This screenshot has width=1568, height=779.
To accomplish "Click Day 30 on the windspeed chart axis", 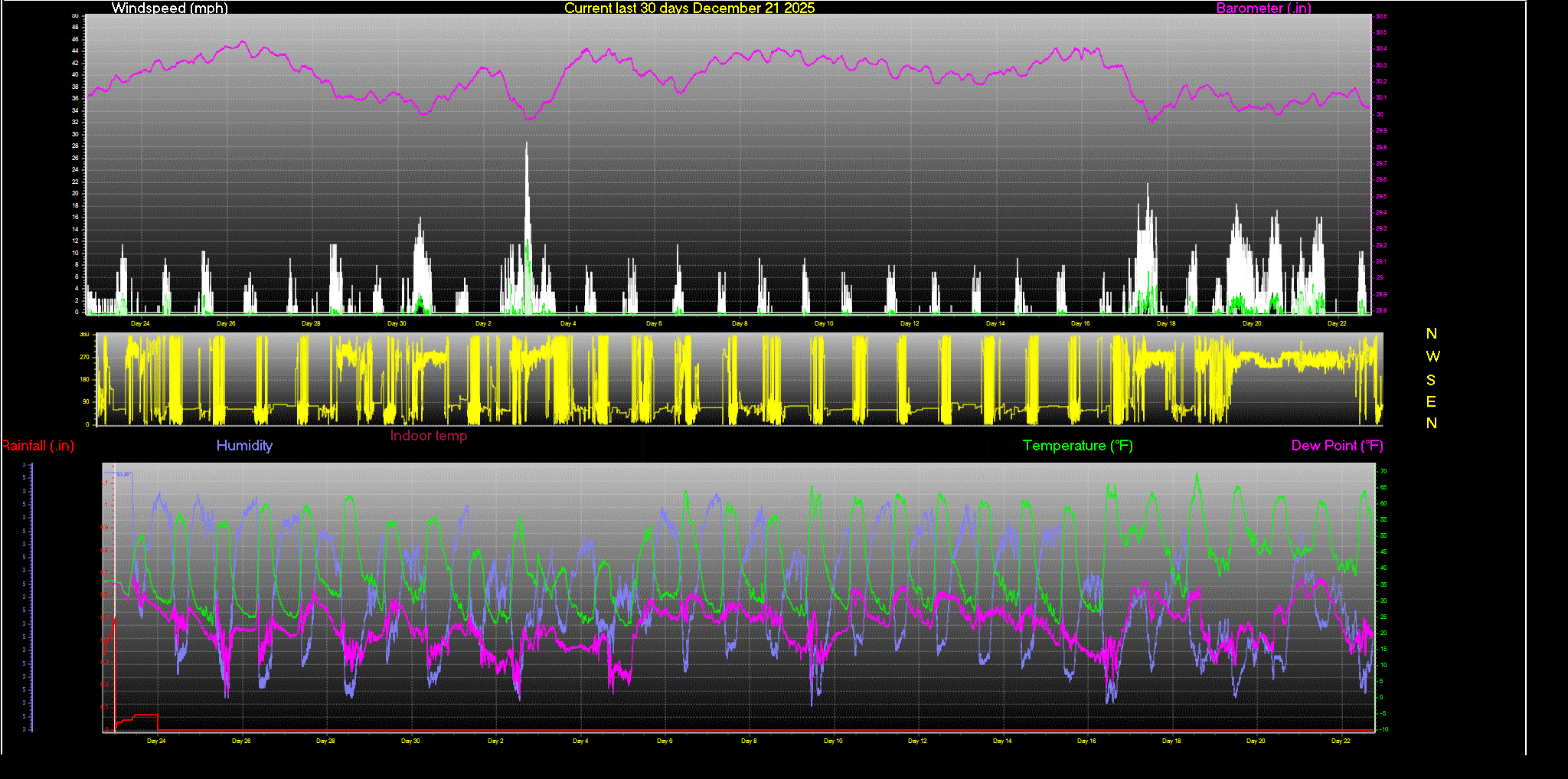I will point(397,323).
